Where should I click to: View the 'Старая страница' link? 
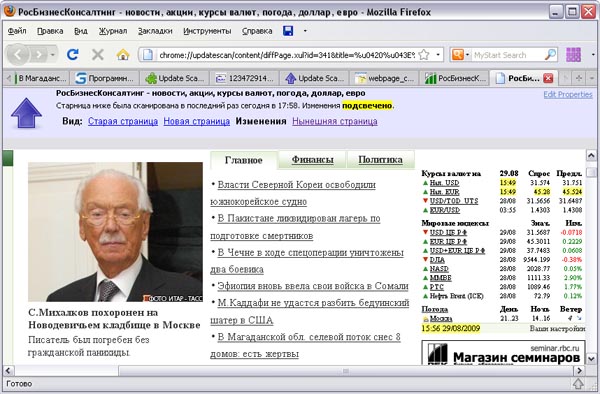123,121
